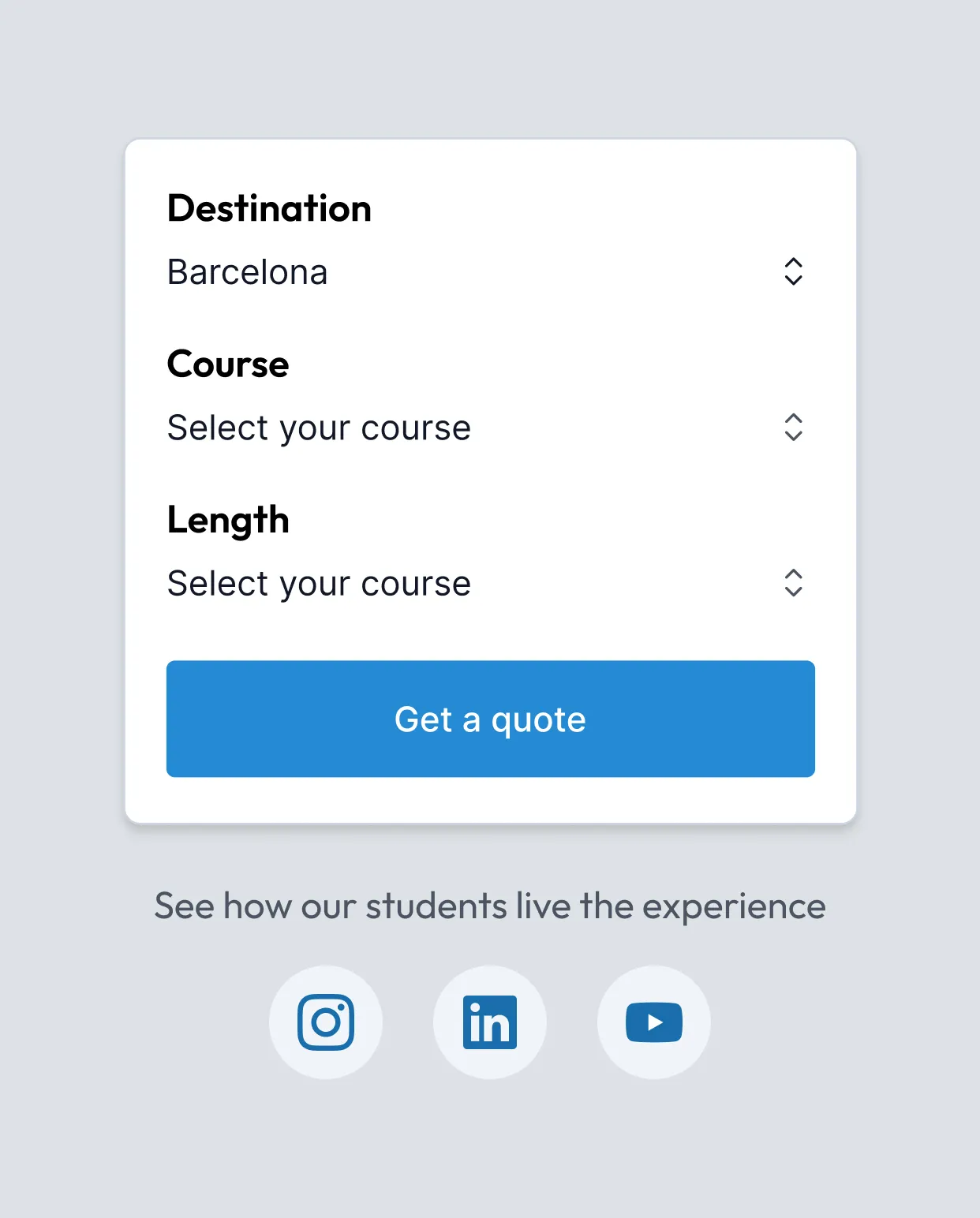Screen dimensions: 980x1218
Task: Open the YouTube channel icon
Action: (x=653, y=1022)
